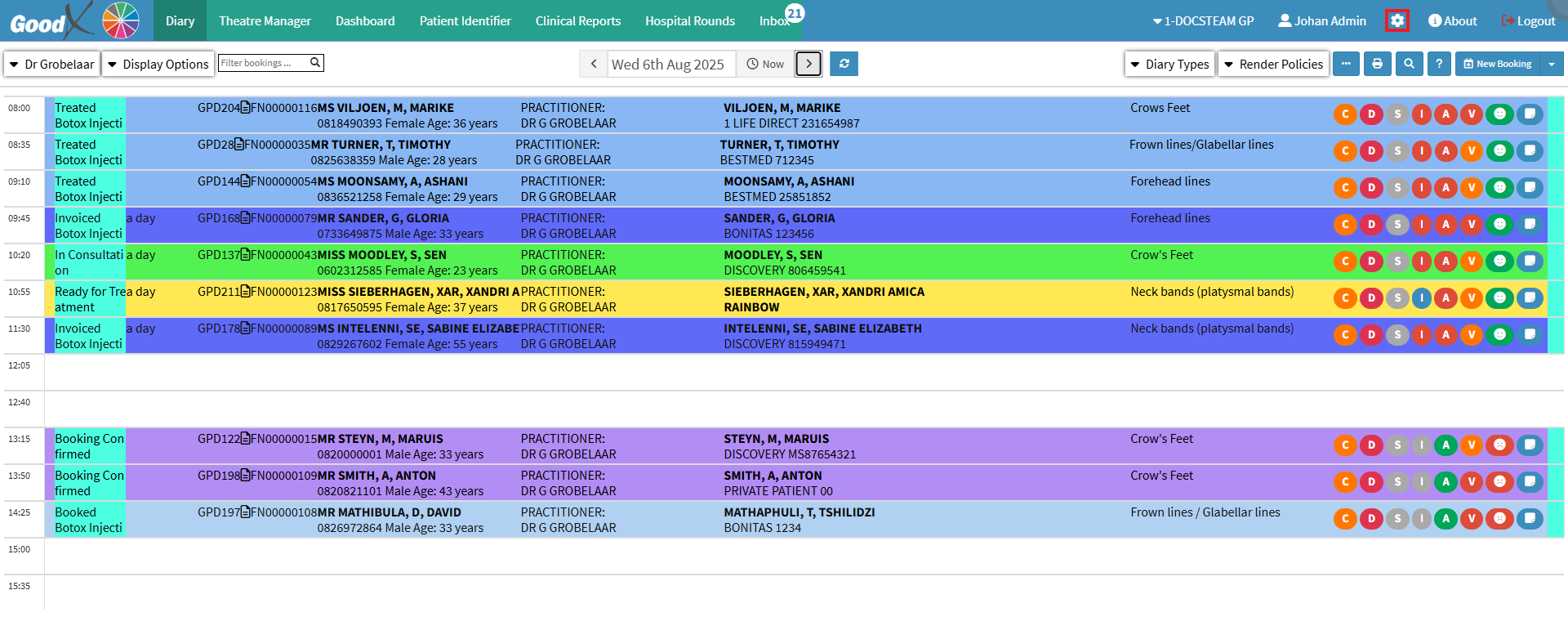The height and width of the screenshot is (617, 1568).
Task: Toggle the blue I indicator on Sieberhagen booking
Action: (x=1422, y=298)
